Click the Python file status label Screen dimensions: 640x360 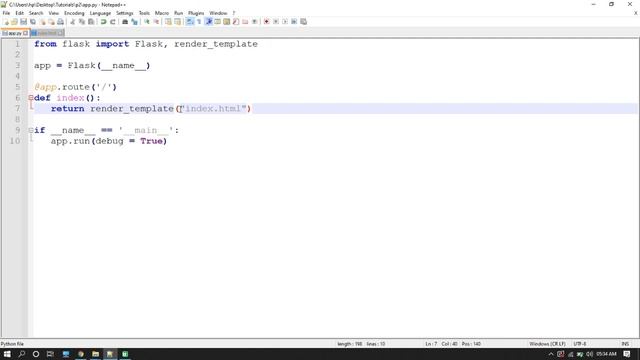coord(12,344)
